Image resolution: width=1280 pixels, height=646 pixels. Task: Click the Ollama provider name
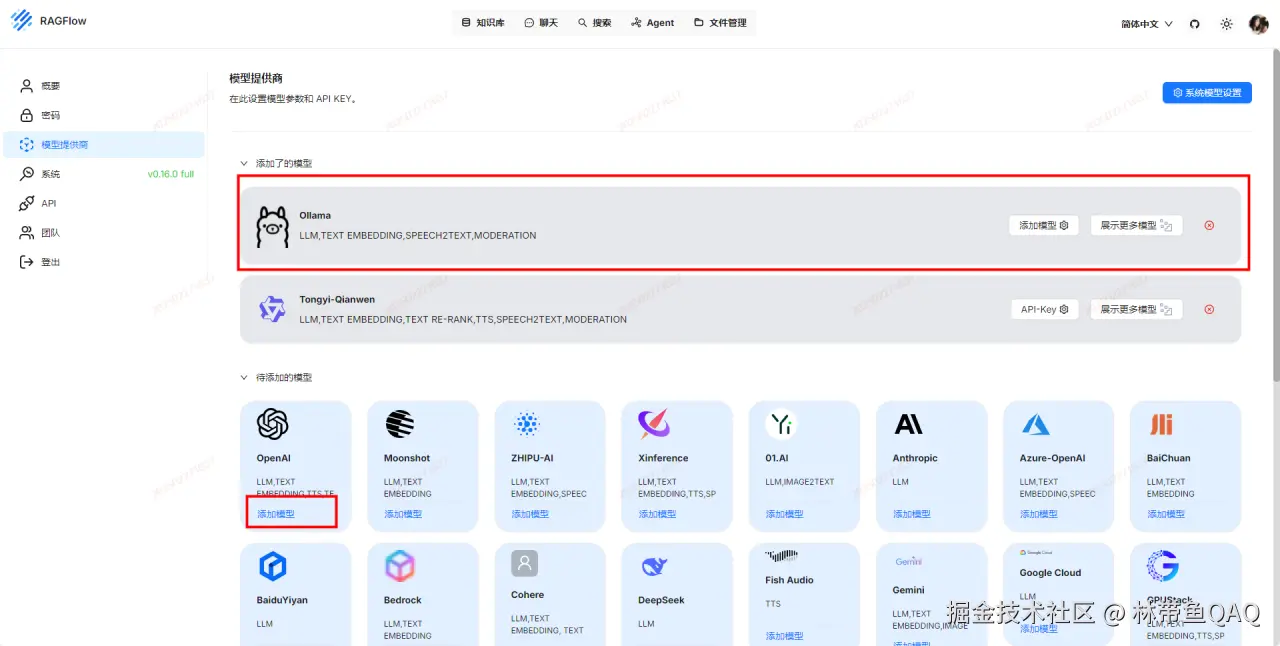315,215
